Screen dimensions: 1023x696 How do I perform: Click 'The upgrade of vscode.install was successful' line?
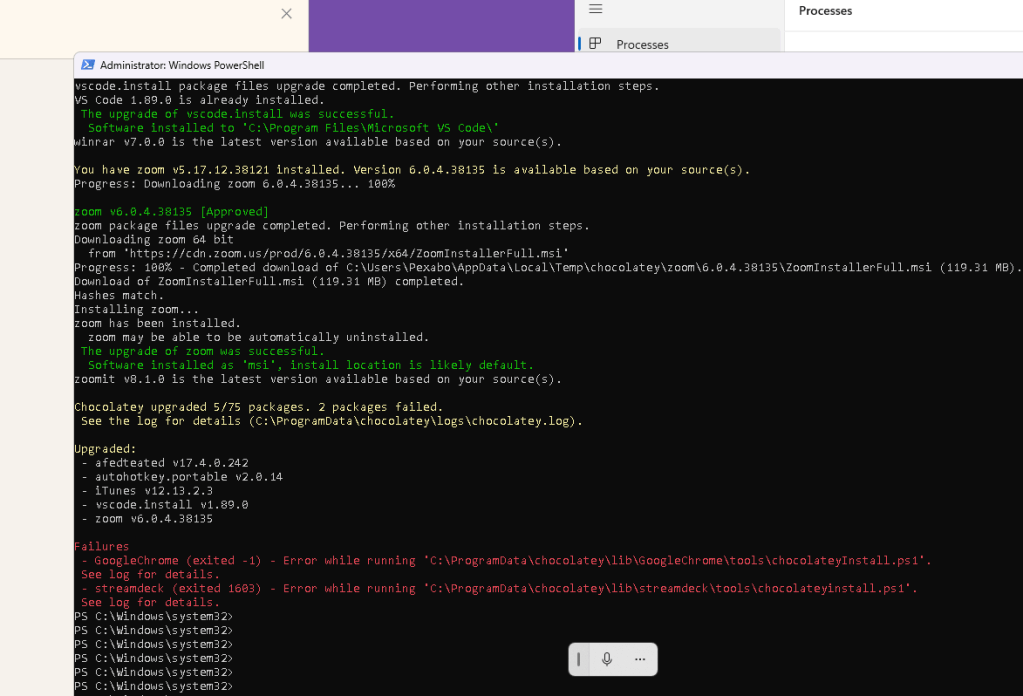pos(237,113)
